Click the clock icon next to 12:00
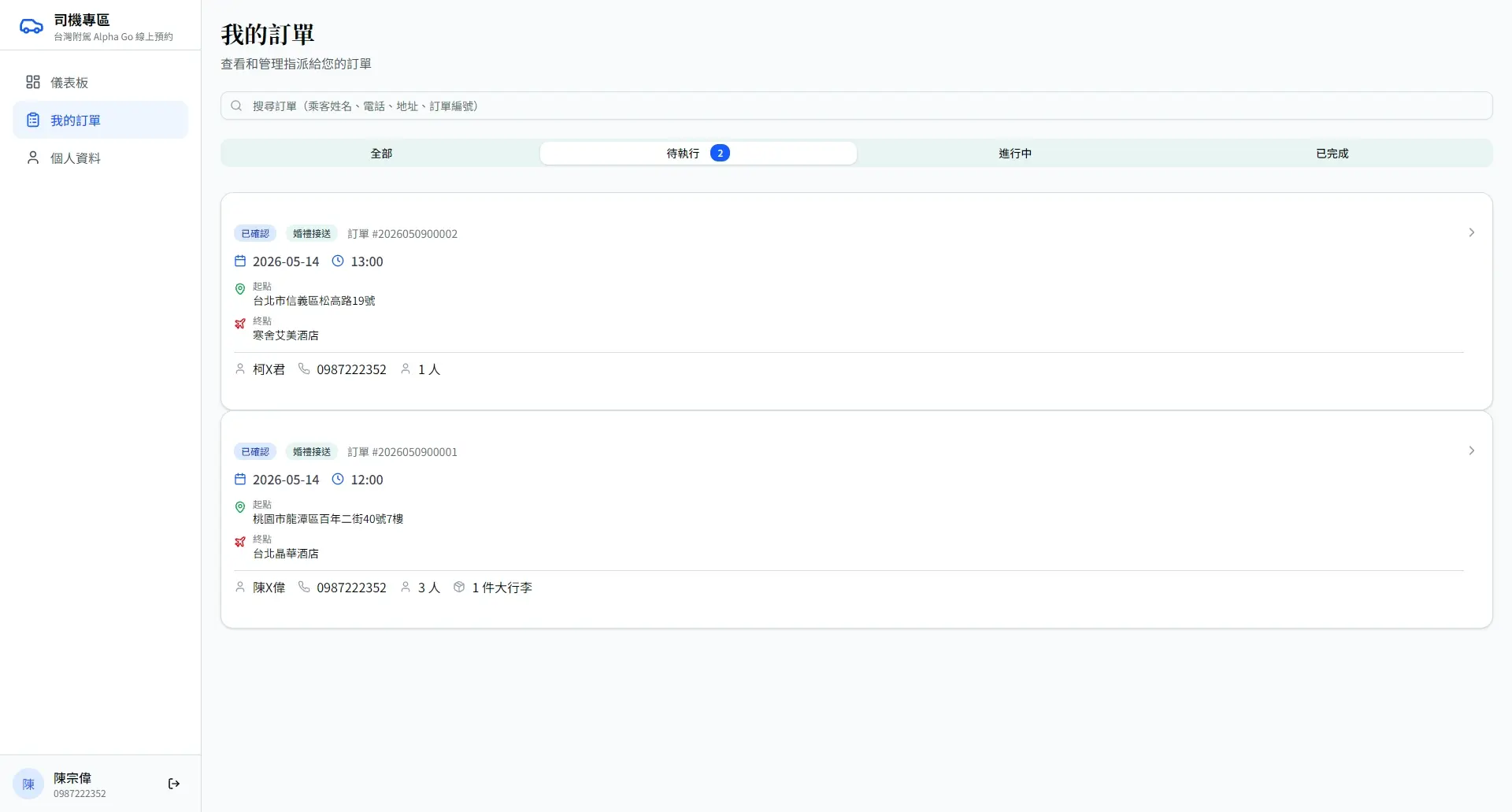 point(338,479)
